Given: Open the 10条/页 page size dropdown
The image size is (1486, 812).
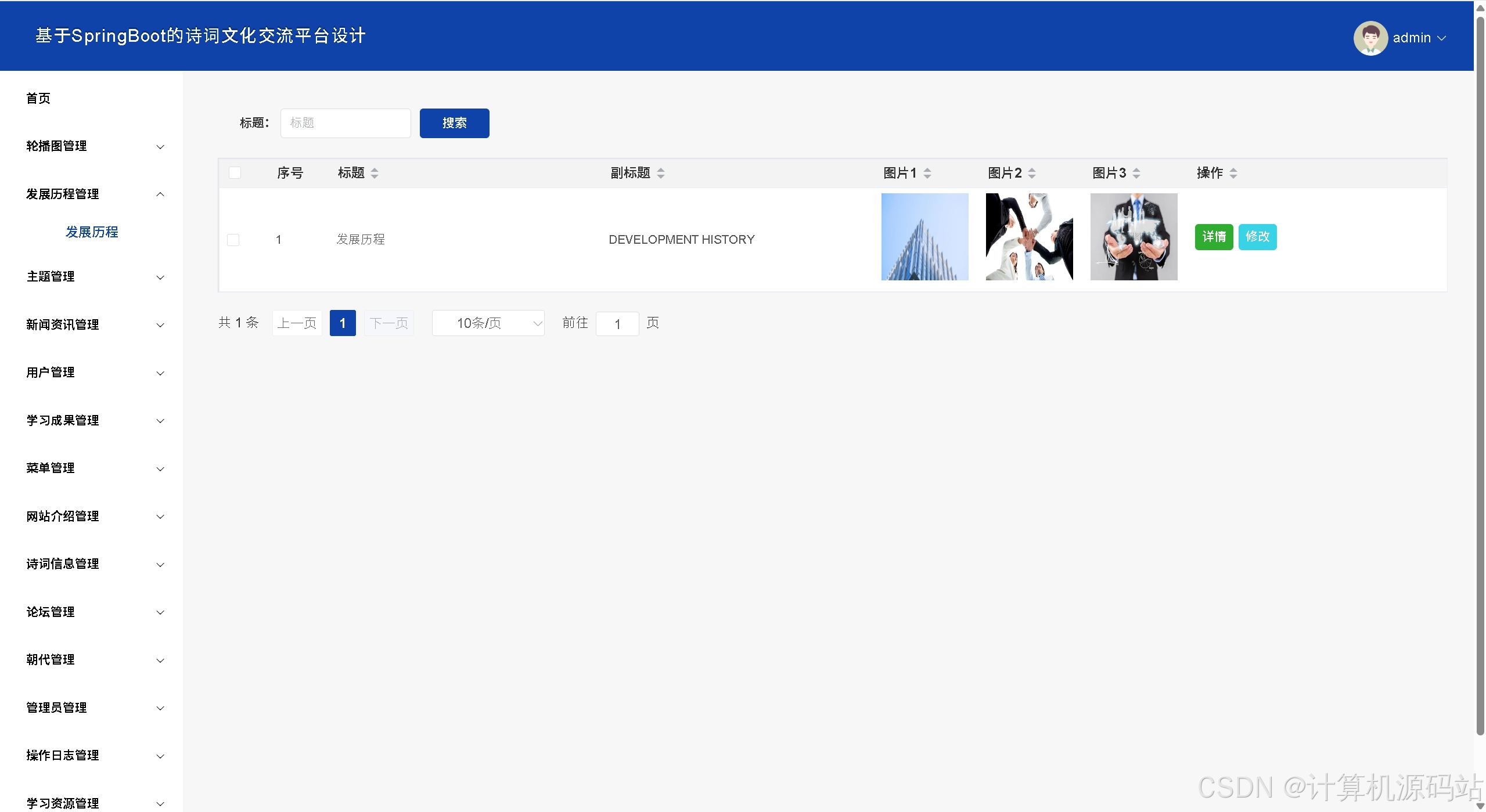Looking at the screenshot, I should pyautogui.click(x=488, y=323).
